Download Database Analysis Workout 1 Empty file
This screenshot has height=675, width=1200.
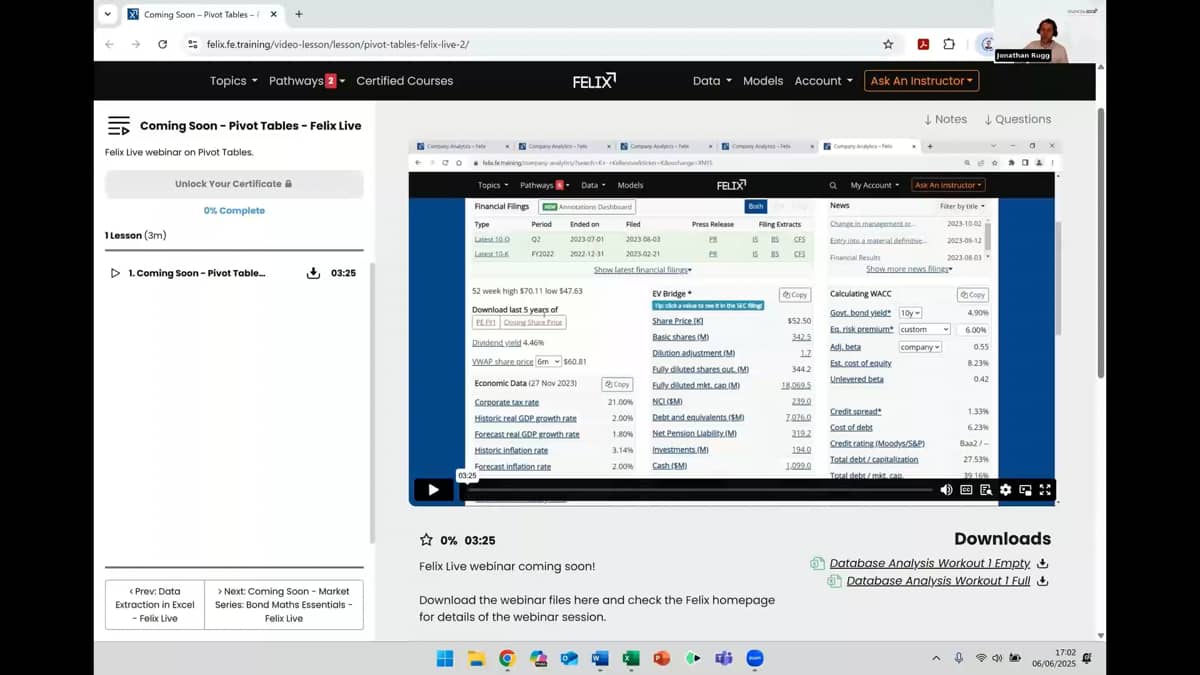[929, 563]
